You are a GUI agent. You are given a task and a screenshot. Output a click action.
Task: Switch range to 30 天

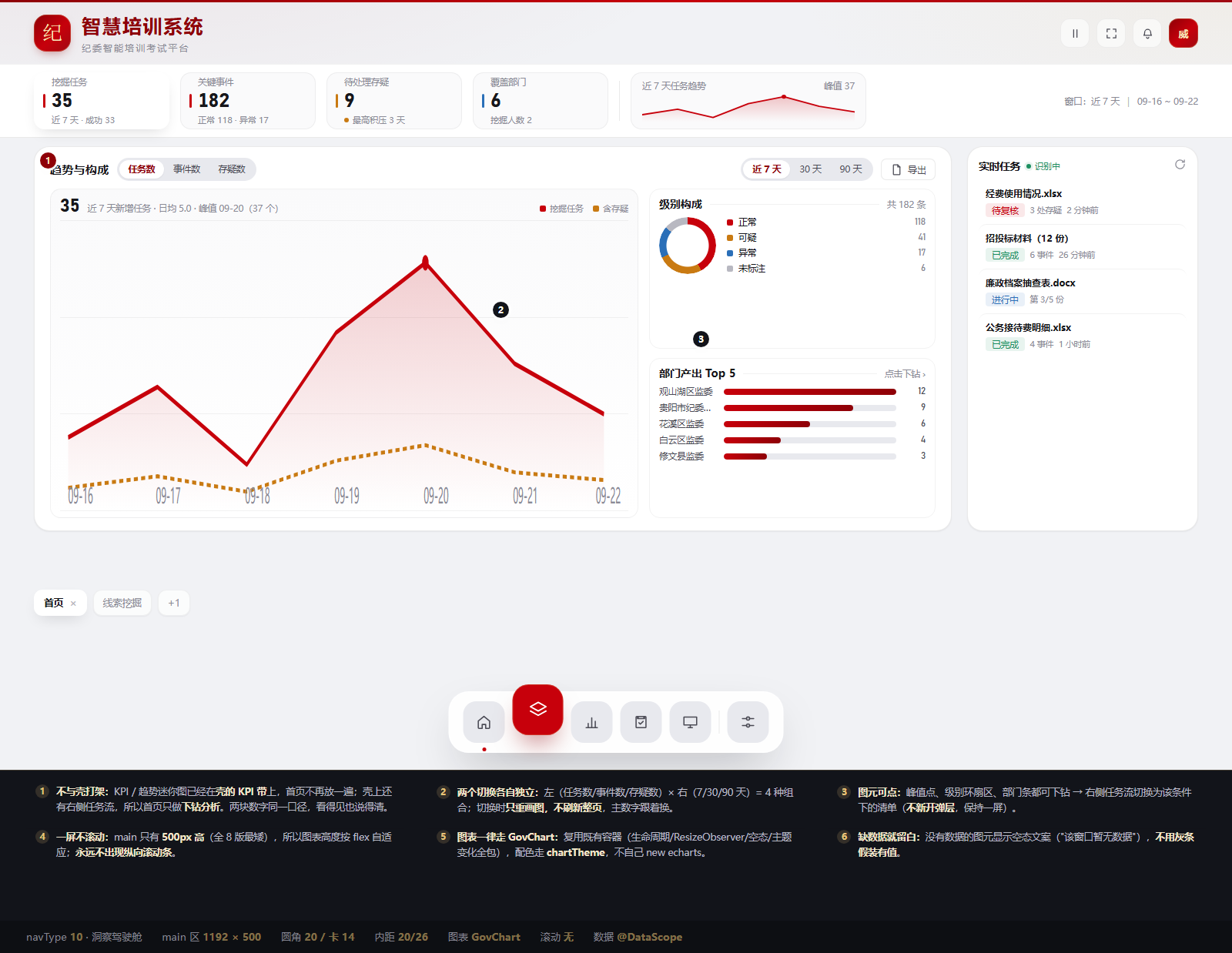click(810, 169)
